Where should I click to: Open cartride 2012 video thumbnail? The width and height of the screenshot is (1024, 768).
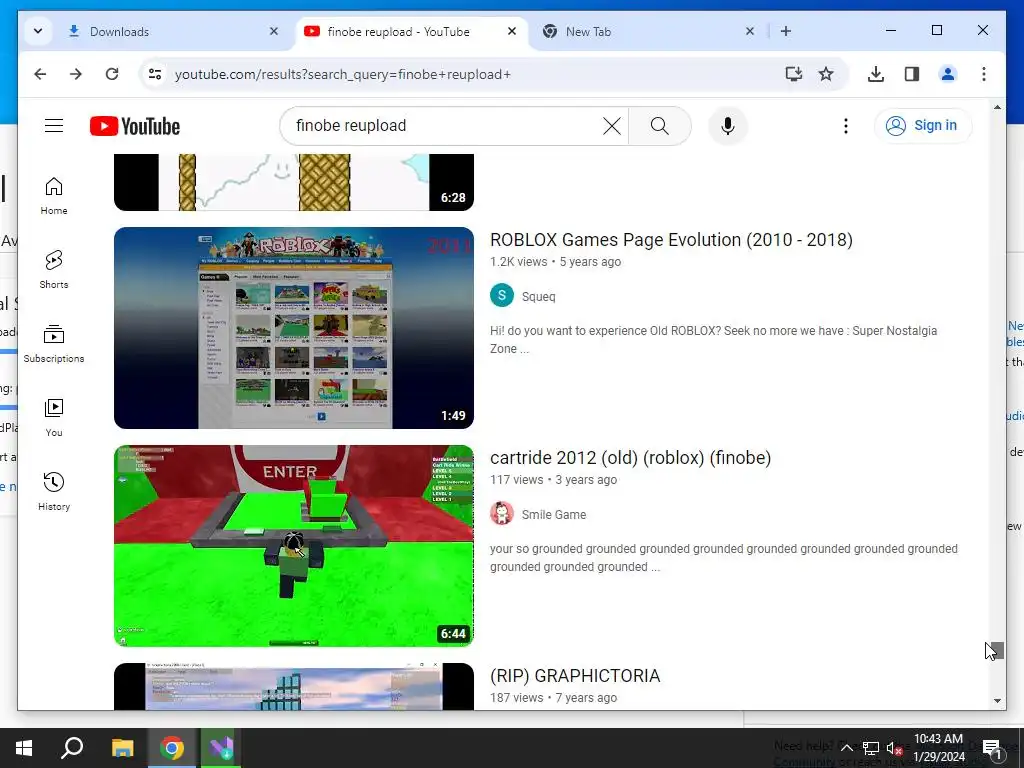coord(294,546)
